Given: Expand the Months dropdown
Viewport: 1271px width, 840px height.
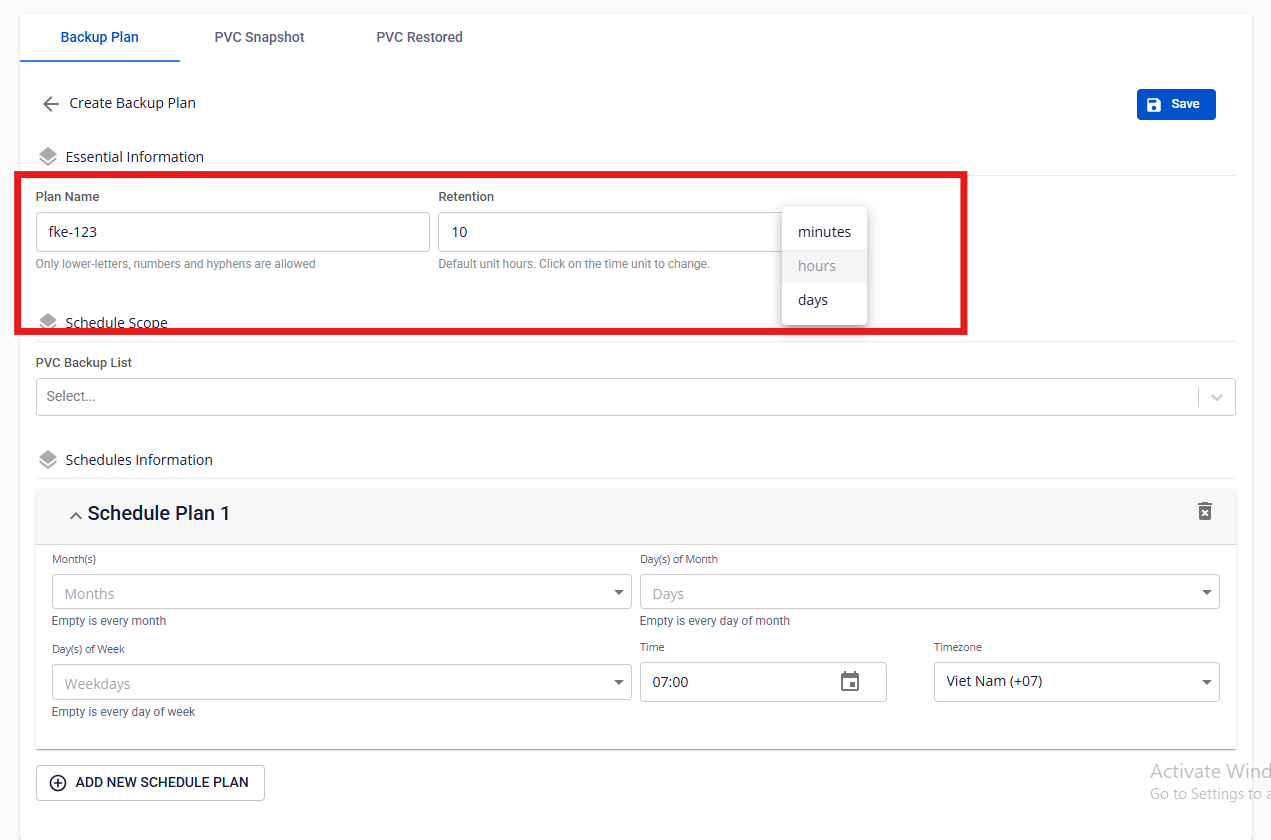Looking at the screenshot, I should coord(619,593).
